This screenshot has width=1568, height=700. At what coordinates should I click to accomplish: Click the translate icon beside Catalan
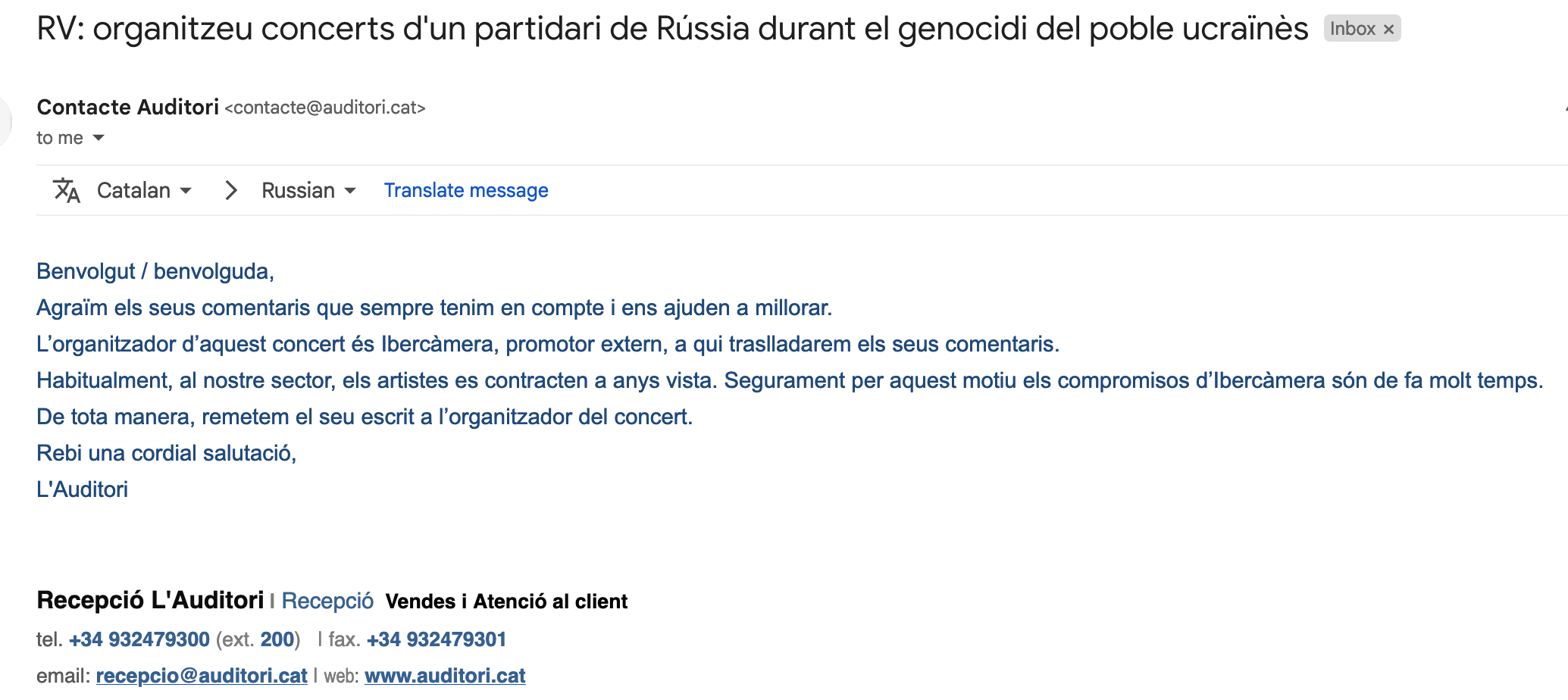[67, 190]
